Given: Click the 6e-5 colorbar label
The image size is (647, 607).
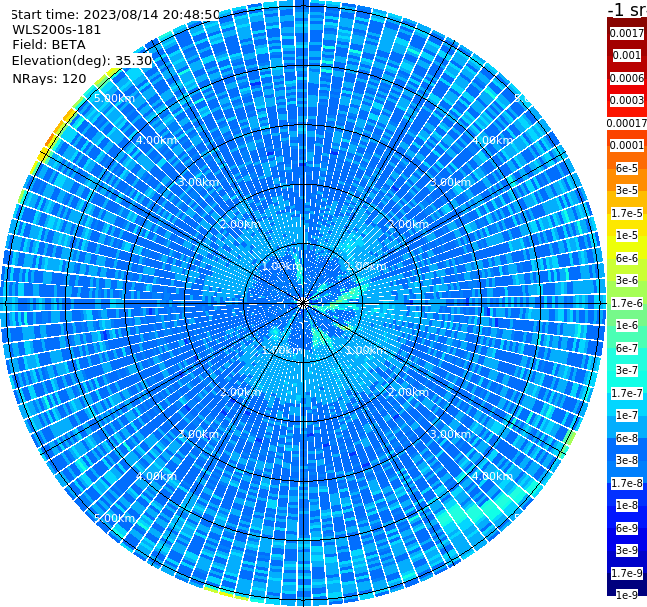Looking at the screenshot, I should tap(626, 168).
